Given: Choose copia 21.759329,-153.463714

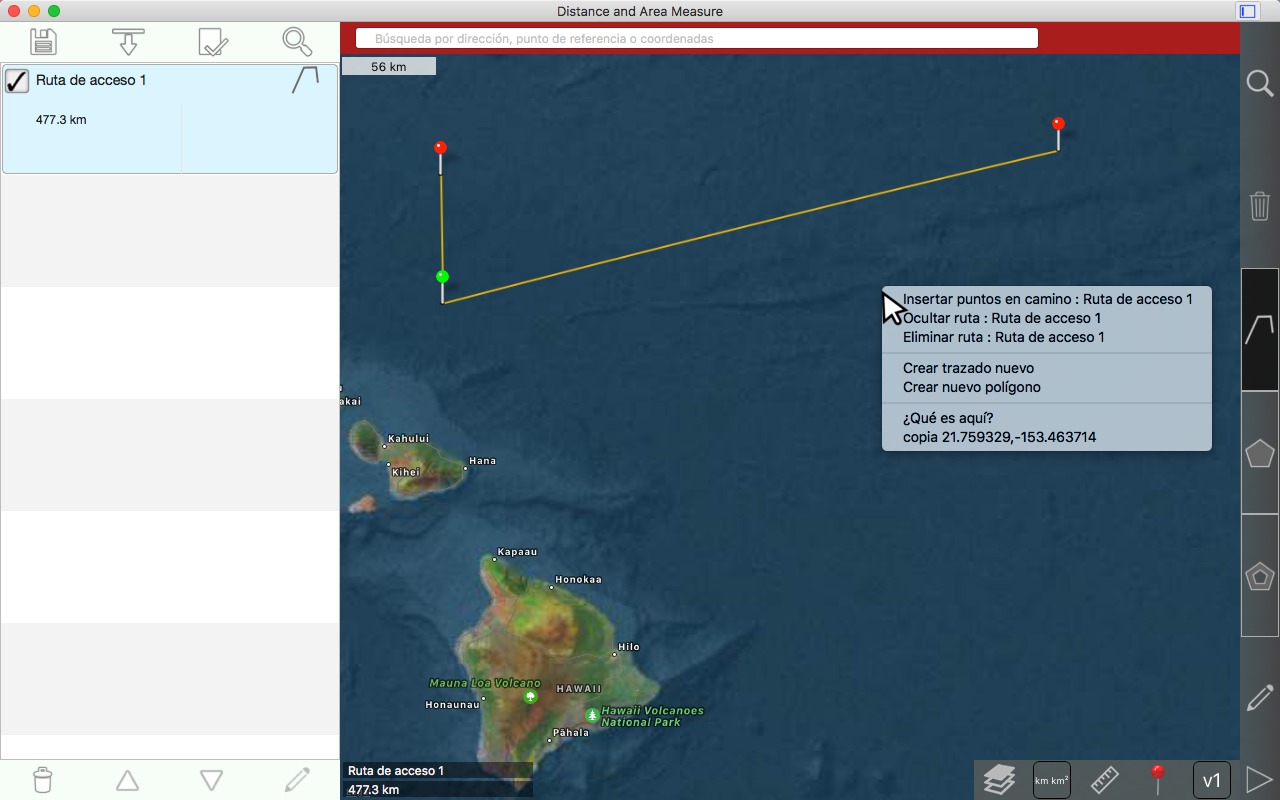Looking at the screenshot, I should (x=1047, y=437).
